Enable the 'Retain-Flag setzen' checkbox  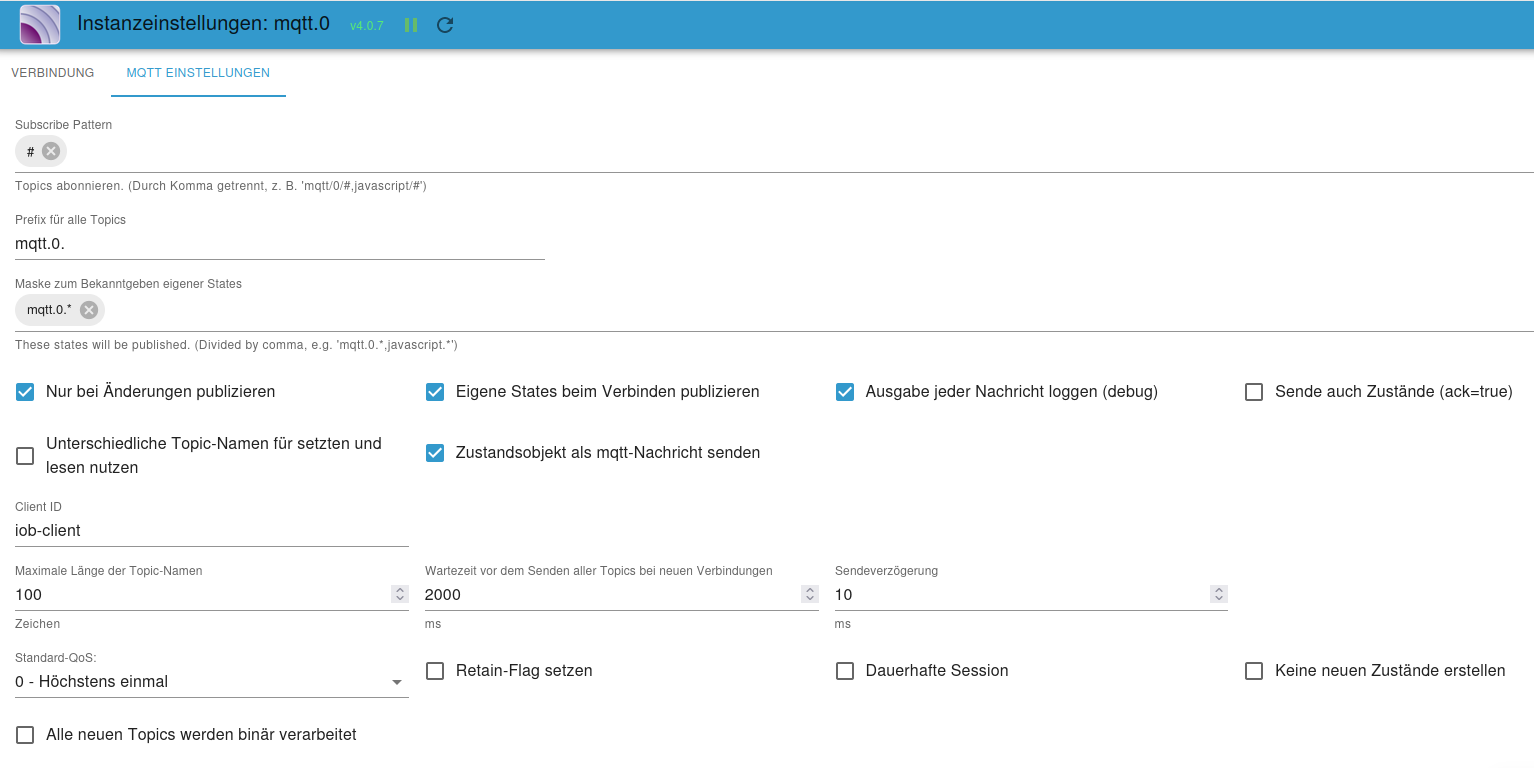click(x=435, y=671)
